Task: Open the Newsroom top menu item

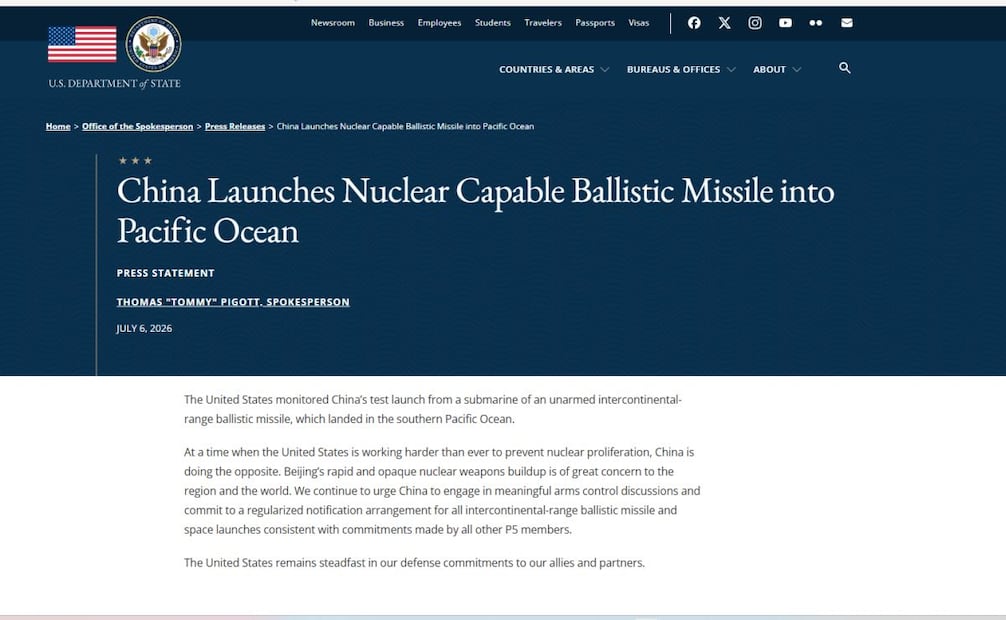Action: (332, 23)
